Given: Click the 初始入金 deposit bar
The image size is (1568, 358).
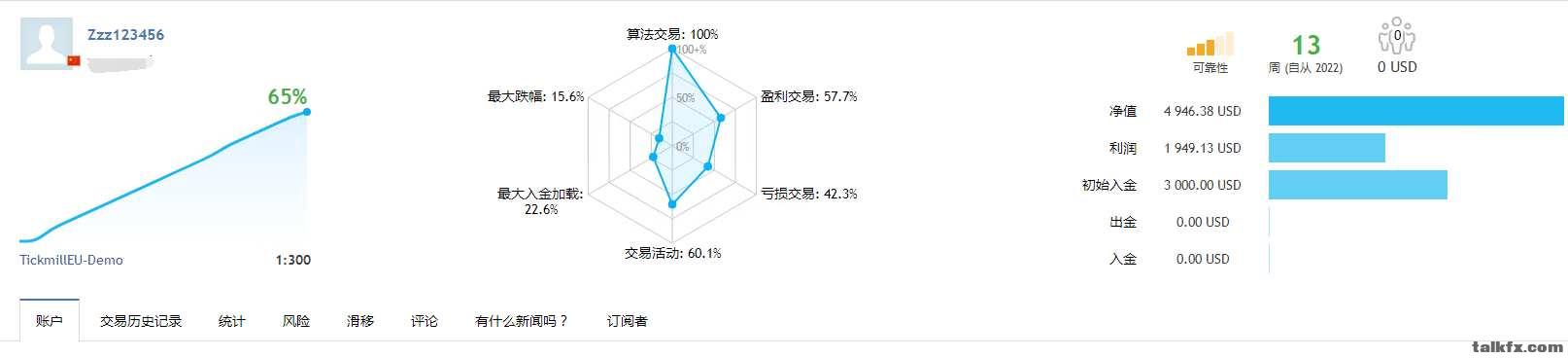Looking at the screenshot, I should (x=1358, y=185).
